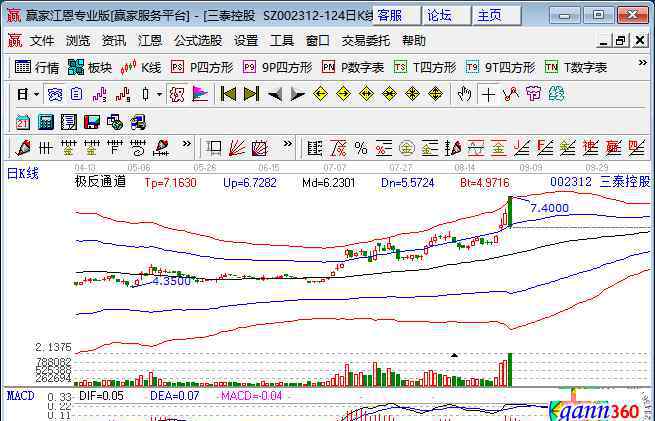Open the 行情 market quotes view
Viewport: 655px width, 421px height.
point(37,67)
